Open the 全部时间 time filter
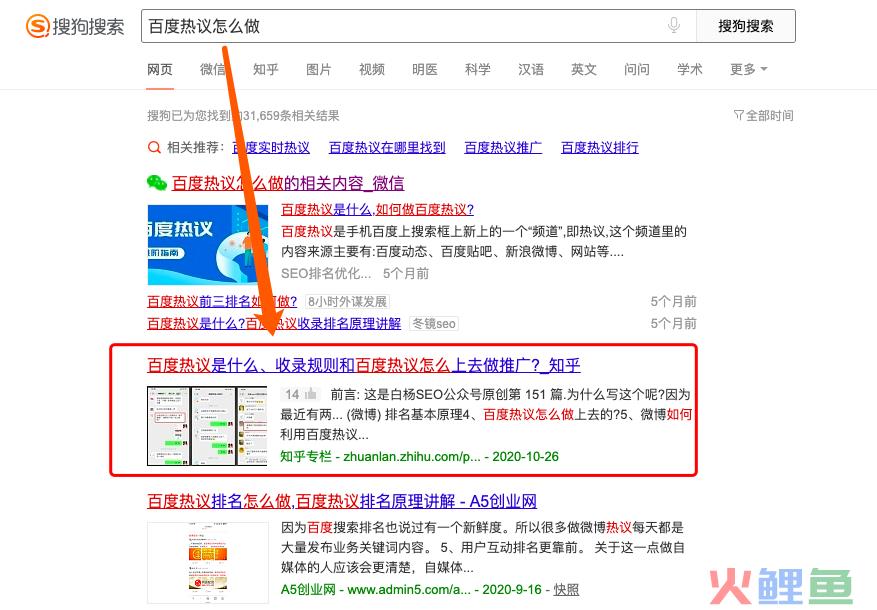Screen dimensions: 877x610 763,116
